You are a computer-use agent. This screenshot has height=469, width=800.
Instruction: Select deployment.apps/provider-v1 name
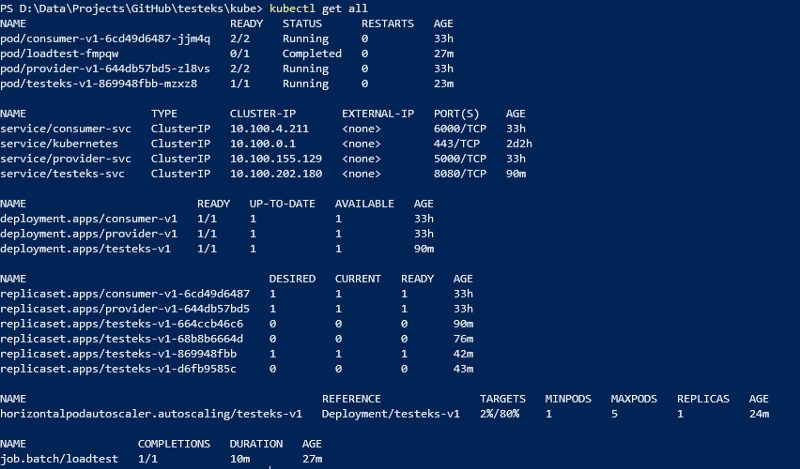click(x=89, y=234)
